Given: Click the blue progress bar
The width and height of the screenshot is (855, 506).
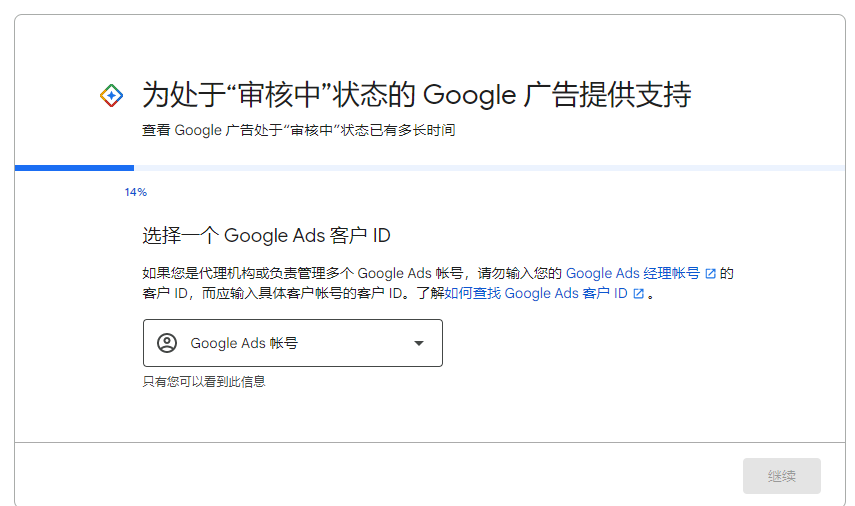Looking at the screenshot, I should pyautogui.click(x=74, y=168).
